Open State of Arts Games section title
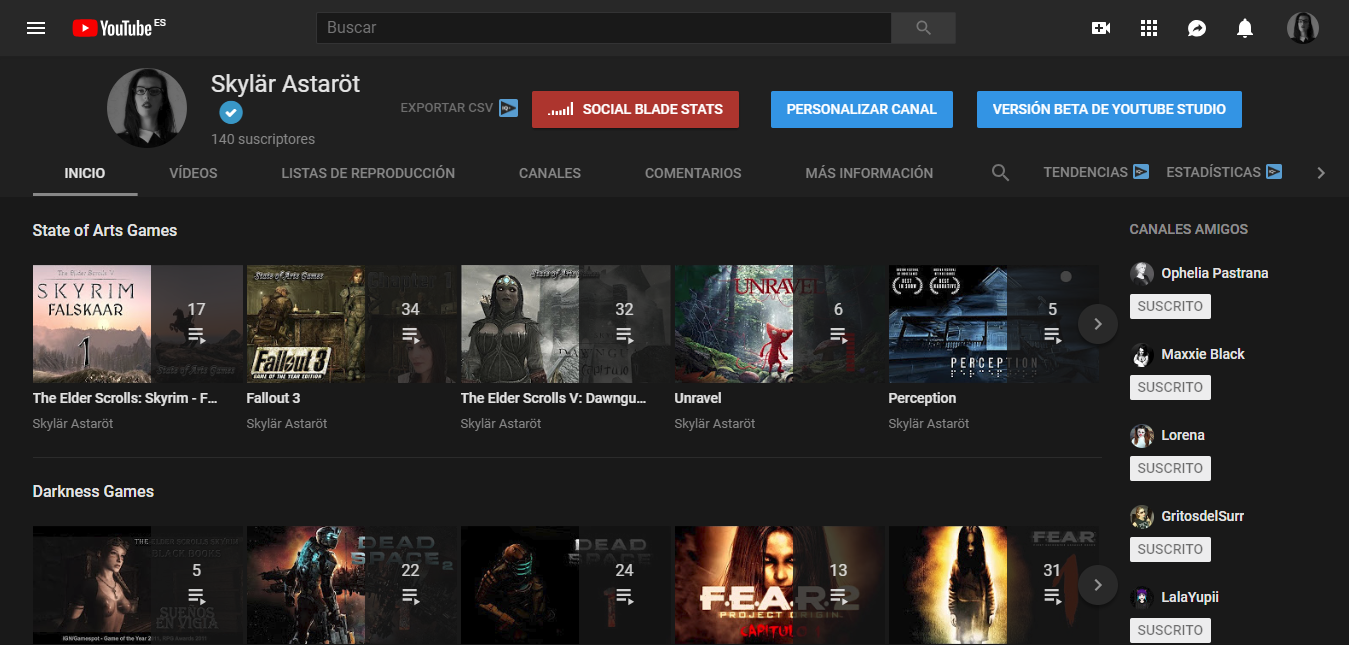This screenshot has width=1349, height=645. click(x=105, y=230)
